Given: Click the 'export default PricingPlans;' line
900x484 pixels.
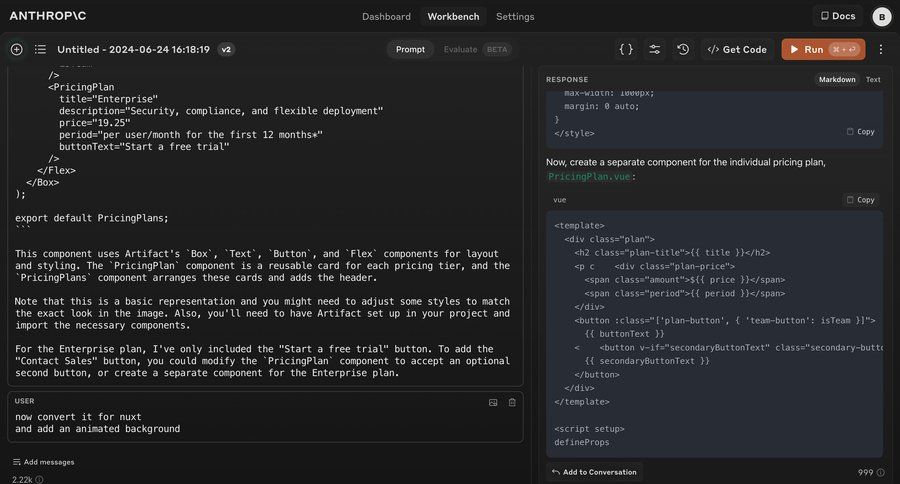Looking at the screenshot, I should pyautogui.click(x=92, y=218).
